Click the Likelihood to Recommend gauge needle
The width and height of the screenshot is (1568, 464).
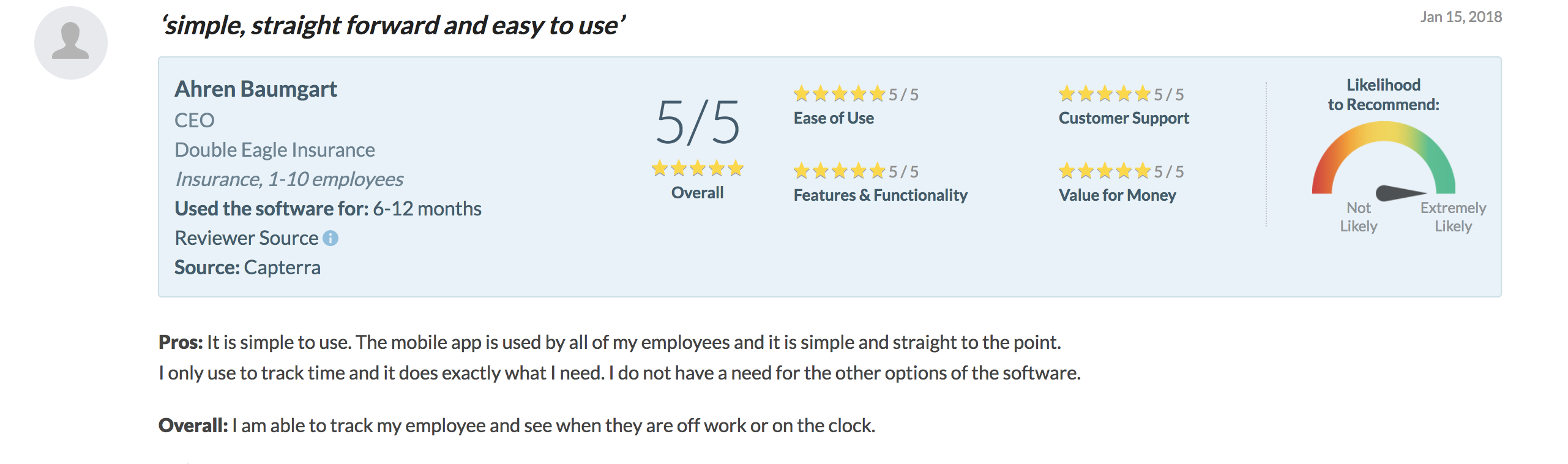tap(1400, 193)
